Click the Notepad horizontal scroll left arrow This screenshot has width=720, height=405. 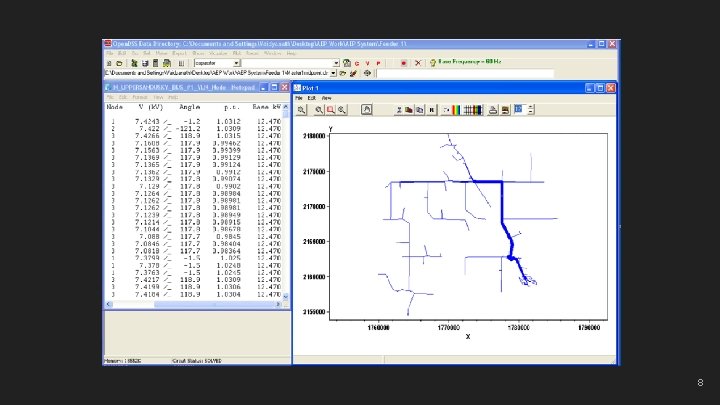coord(109,304)
